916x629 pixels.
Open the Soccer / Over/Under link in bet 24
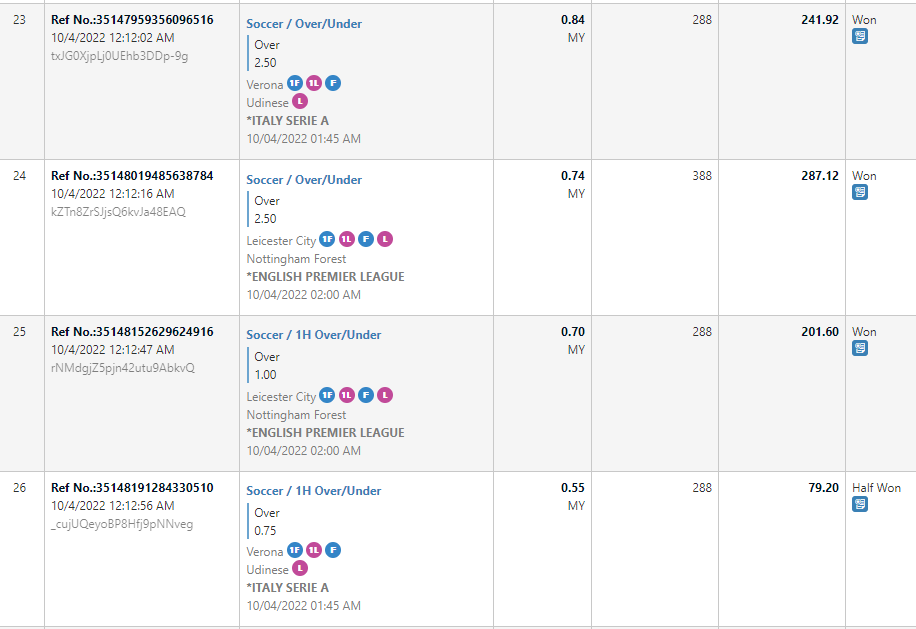coord(304,179)
